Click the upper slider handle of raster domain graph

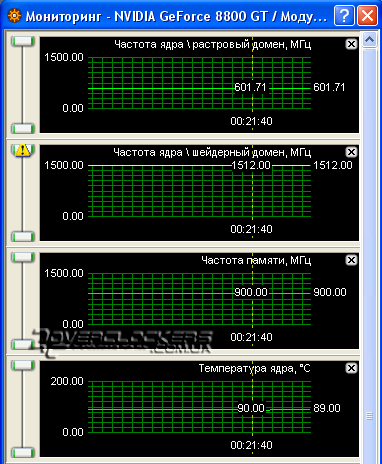[x=23, y=41]
